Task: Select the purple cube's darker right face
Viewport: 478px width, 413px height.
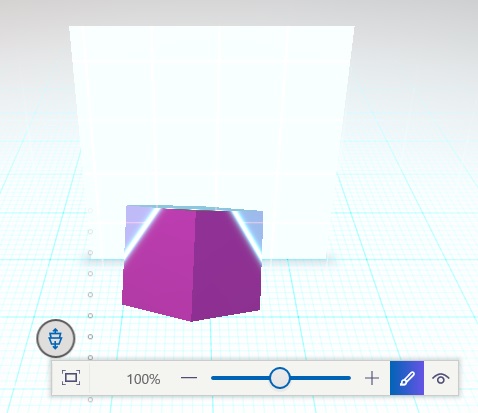Action: [x=228, y=268]
